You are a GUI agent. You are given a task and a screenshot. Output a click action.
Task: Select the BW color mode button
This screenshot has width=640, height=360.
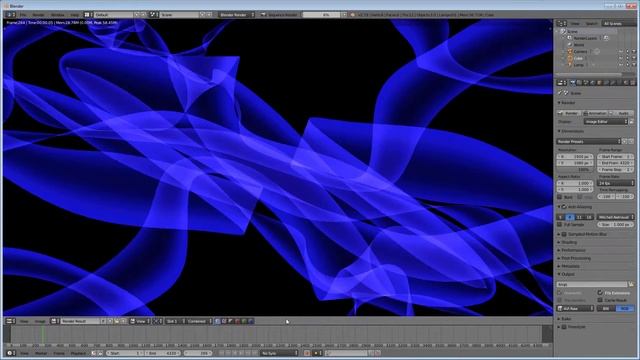coord(606,309)
